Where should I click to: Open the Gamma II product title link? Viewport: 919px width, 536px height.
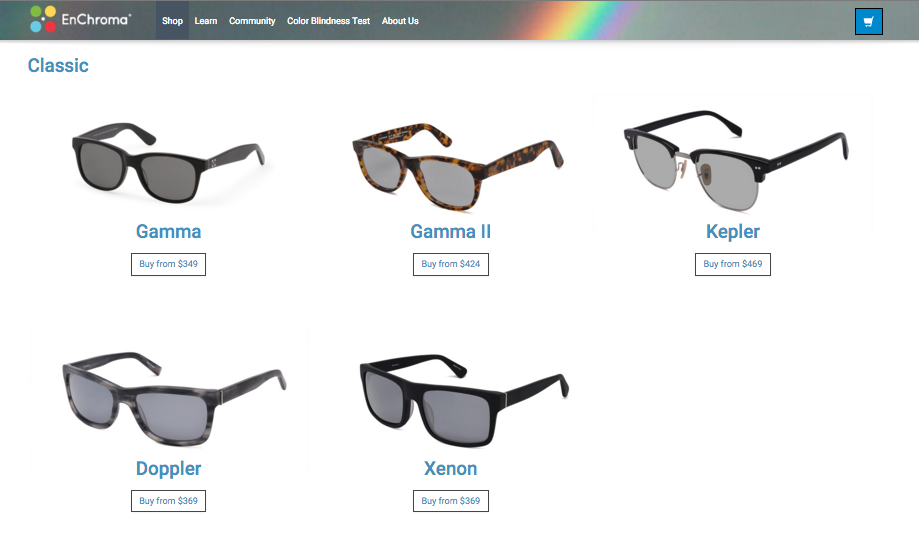click(451, 231)
